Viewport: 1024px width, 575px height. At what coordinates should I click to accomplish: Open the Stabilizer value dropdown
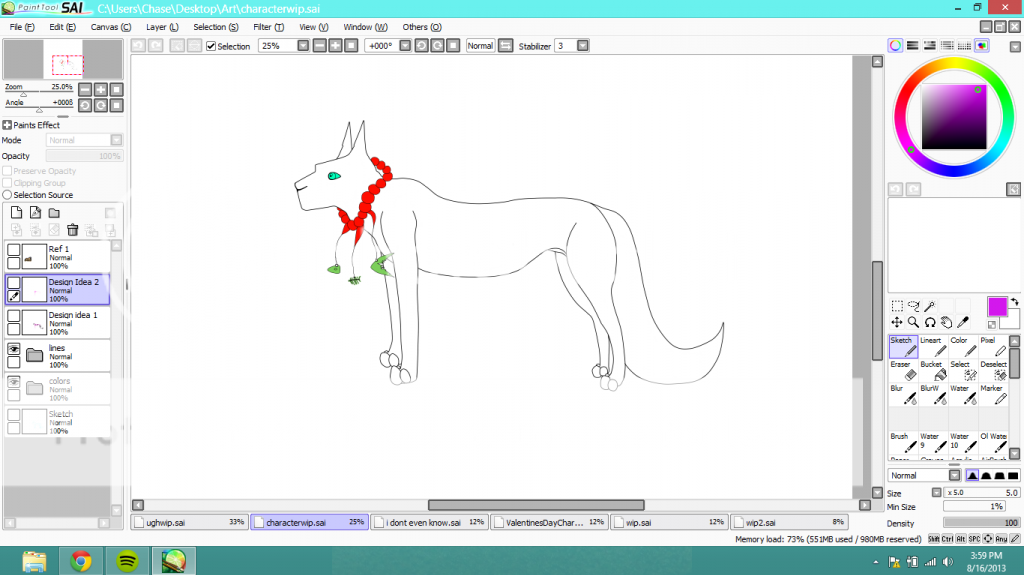pyautogui.click(x=582, y=46)
